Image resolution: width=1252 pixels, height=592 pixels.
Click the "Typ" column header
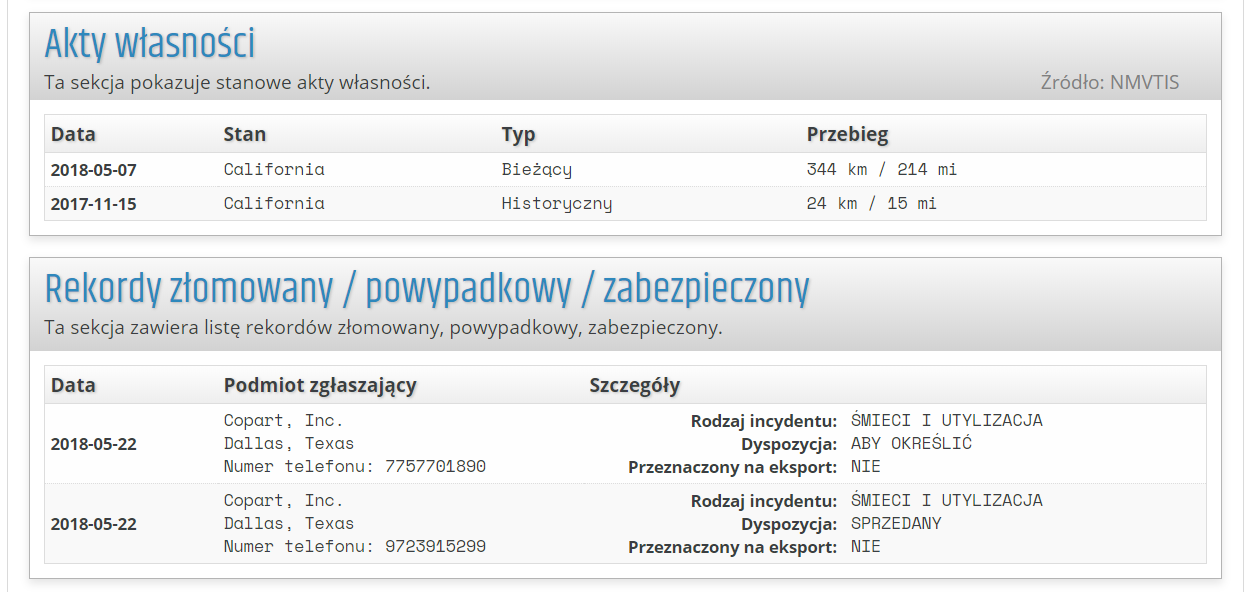click(x=518, y=134)
